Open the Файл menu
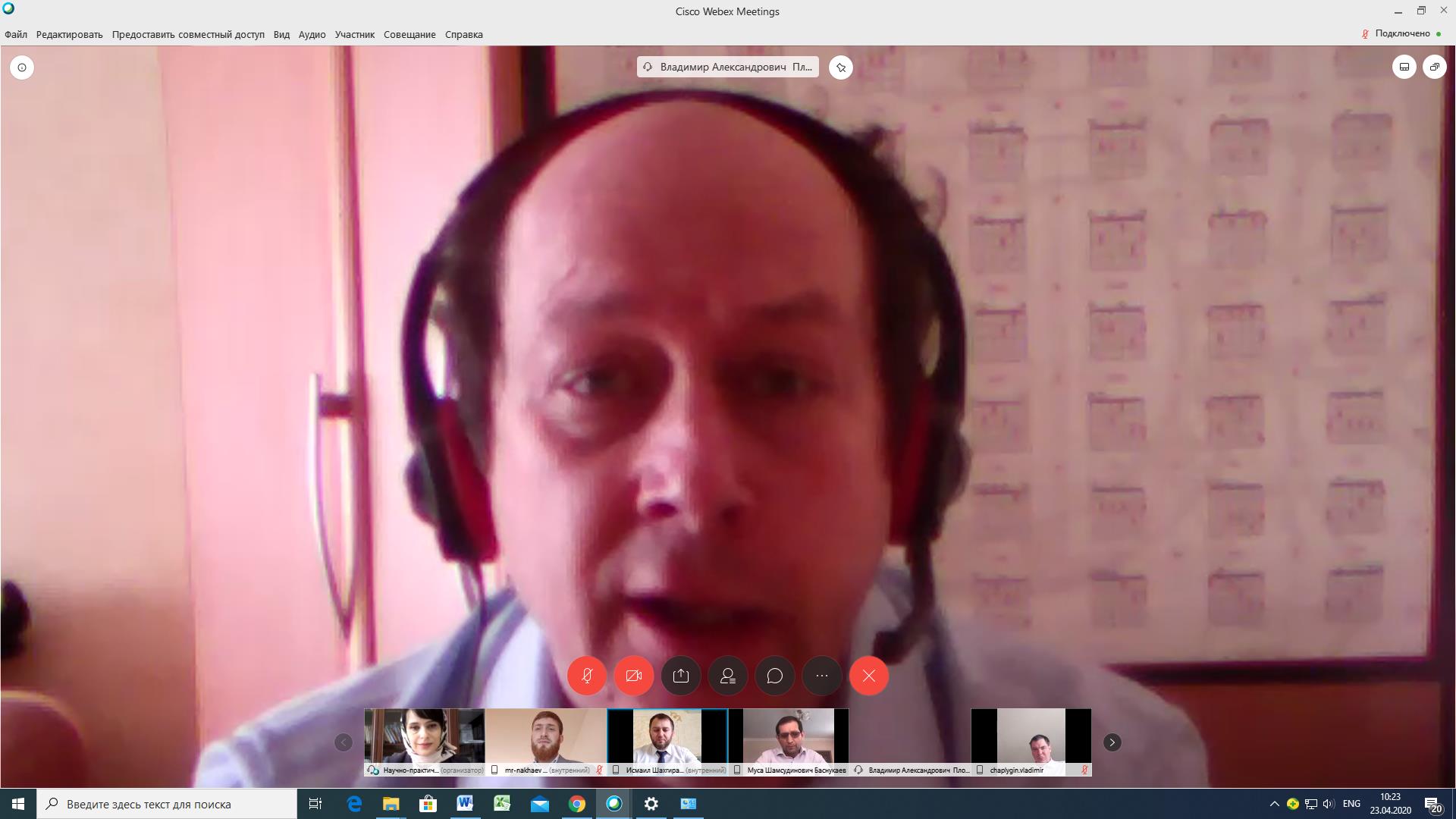Screen dimensions: 1456x819 pyautogui.click(x=16, y=34)
